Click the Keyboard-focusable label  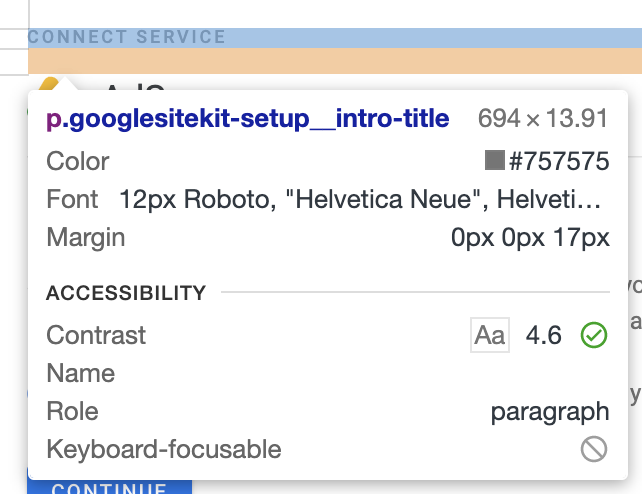point(164,449)
